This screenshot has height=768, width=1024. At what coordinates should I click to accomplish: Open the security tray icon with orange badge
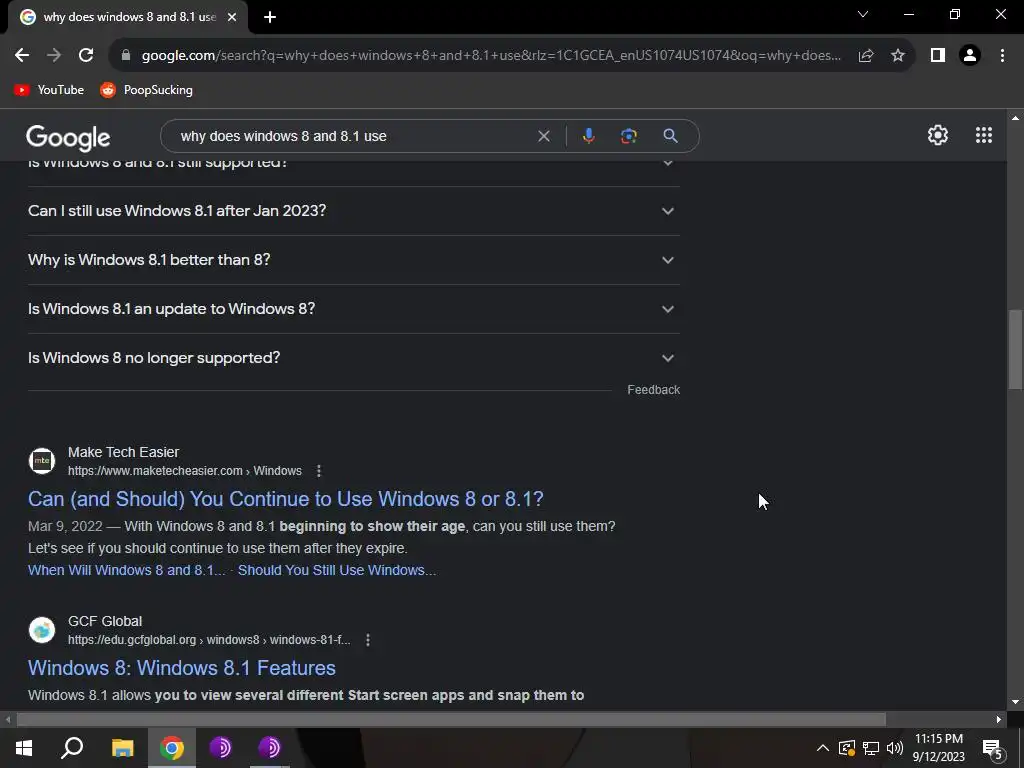click(847, 748)
